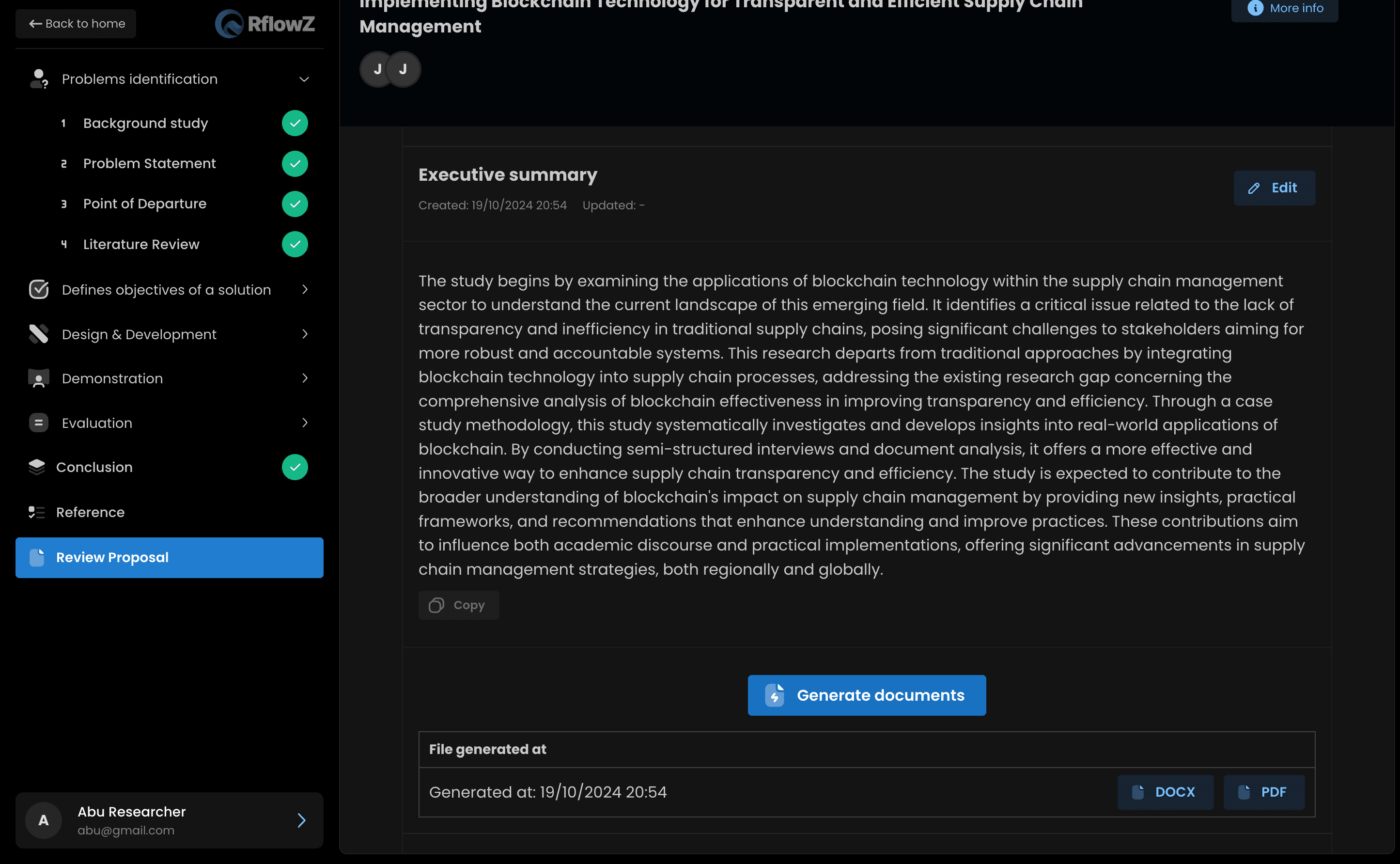The width and height of the screenshot is (1400, 864).
Task: Click the Demonstration presenter icon
Action: [x=38, y=378]
